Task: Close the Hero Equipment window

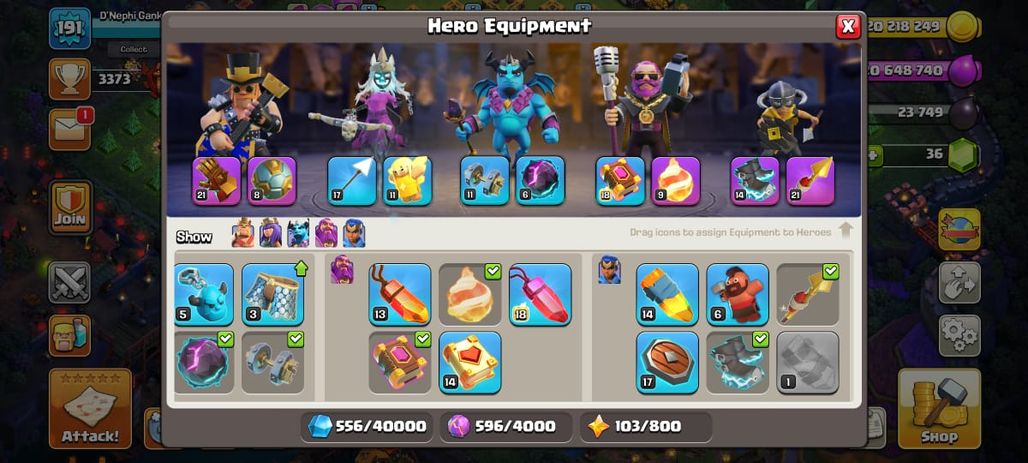Action: click(848, 26)
